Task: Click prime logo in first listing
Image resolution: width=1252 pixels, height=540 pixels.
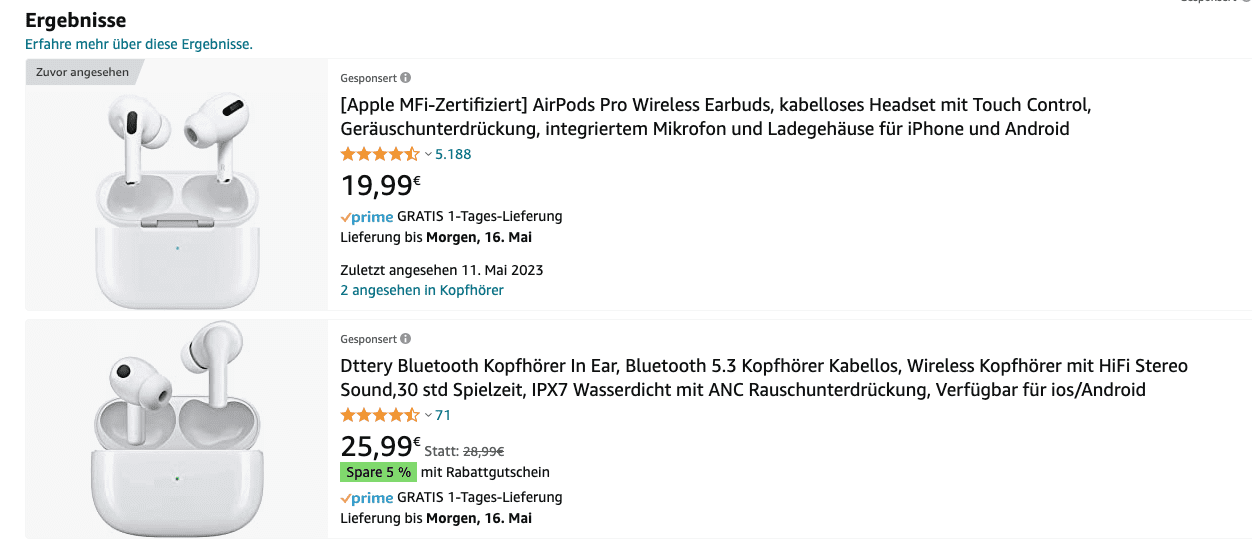Action: [366, 217]
